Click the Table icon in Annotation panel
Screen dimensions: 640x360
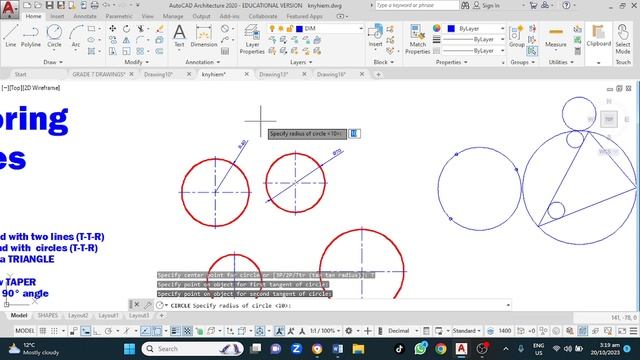coord(225,51)
